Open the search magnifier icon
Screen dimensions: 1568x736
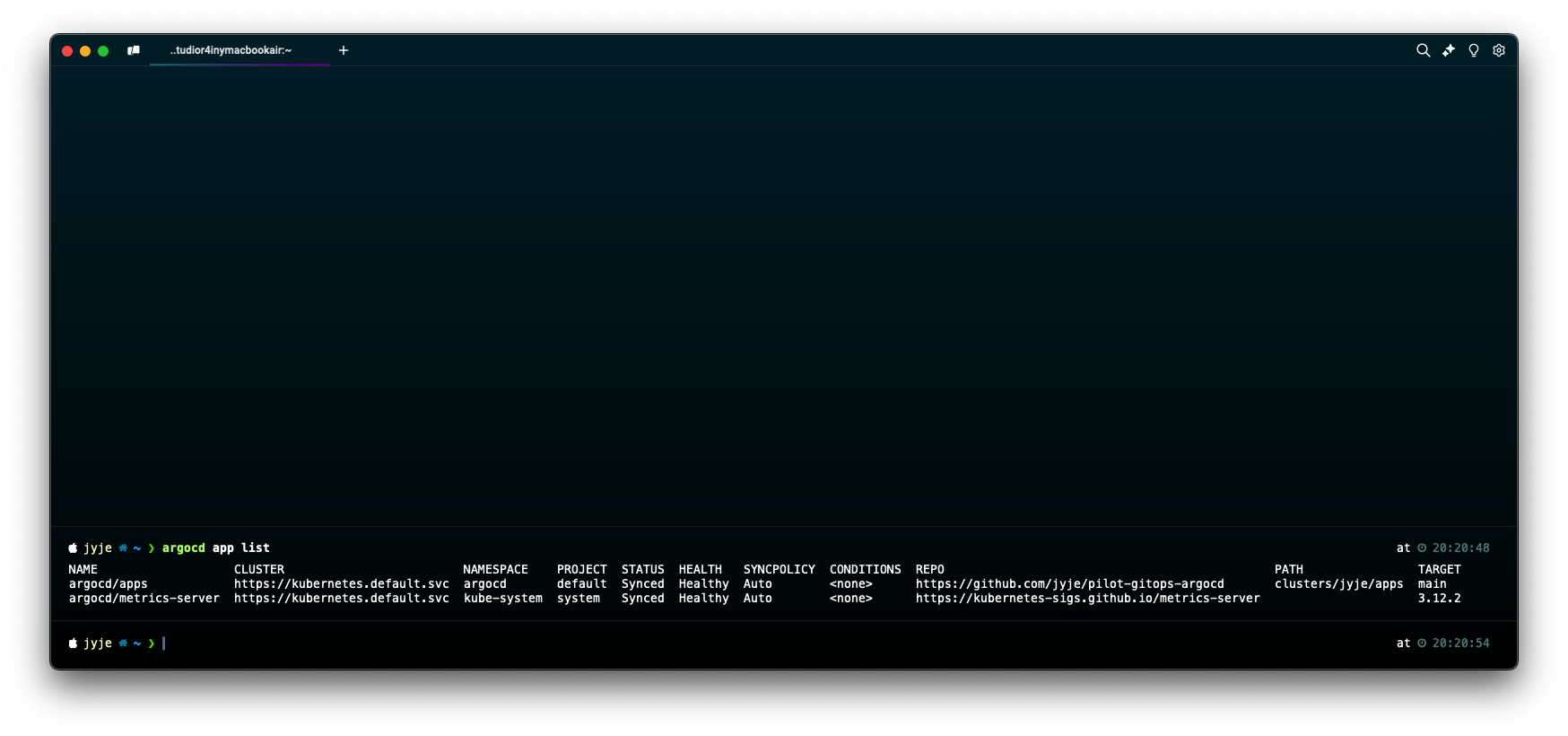1423,50
